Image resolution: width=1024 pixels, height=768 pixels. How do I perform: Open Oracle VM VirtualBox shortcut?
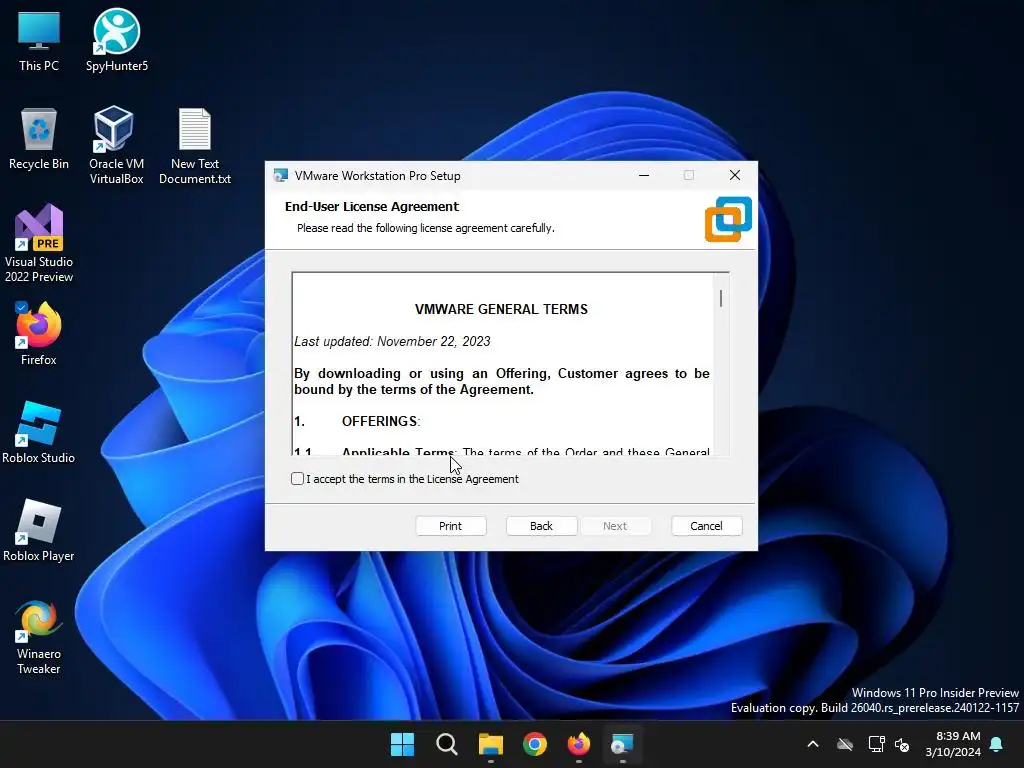[116, 145]
